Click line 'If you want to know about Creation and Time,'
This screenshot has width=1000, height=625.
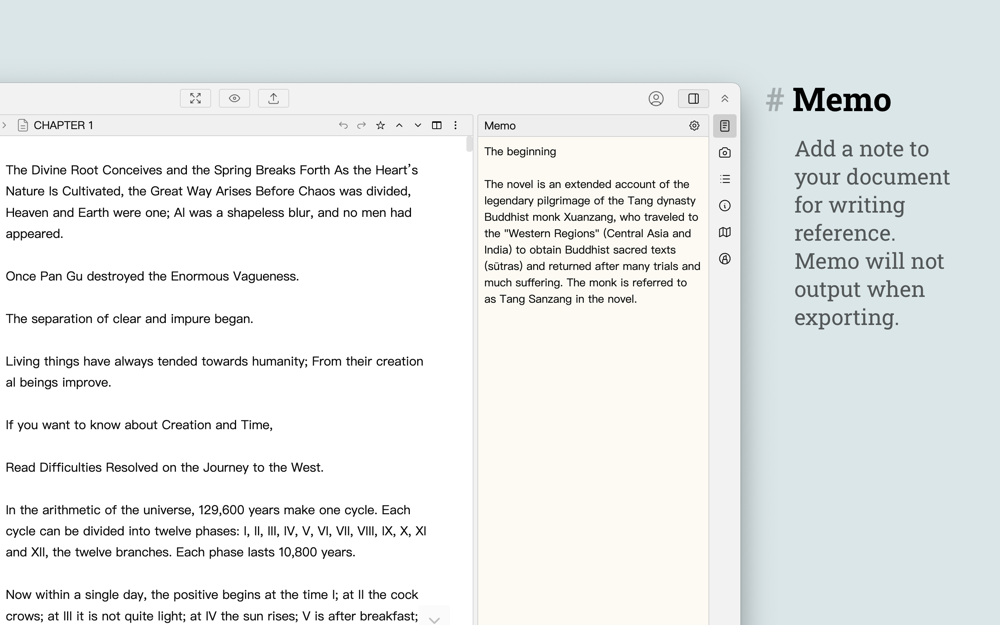tap(139, 425)
